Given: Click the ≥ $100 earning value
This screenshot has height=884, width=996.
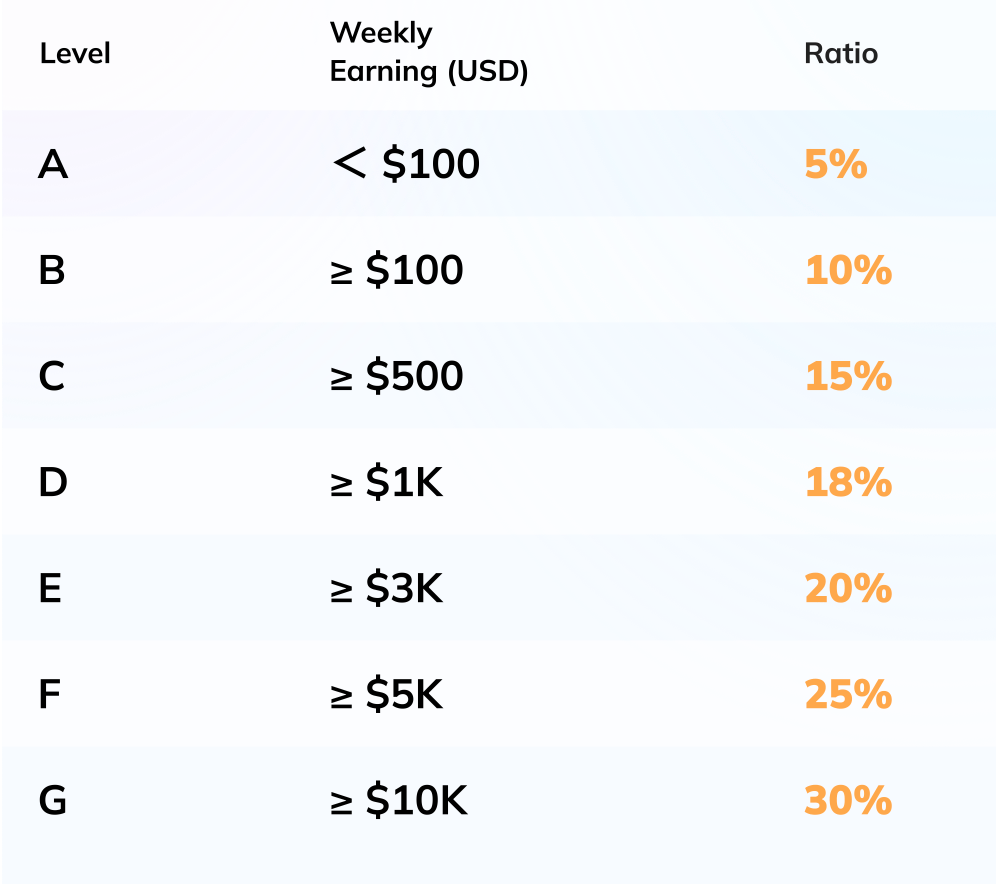Looking at the screenshot, I should 396,271.
